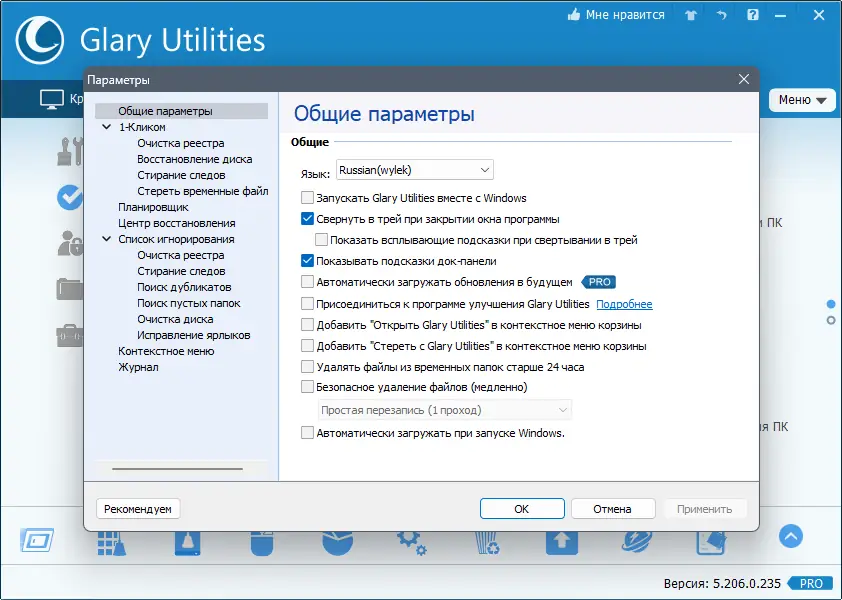Image resolution: width=842 pixels, height=600 pixels.
Task: Open the recycle bin shredder dock icon
Action: [x=487, y=543]
